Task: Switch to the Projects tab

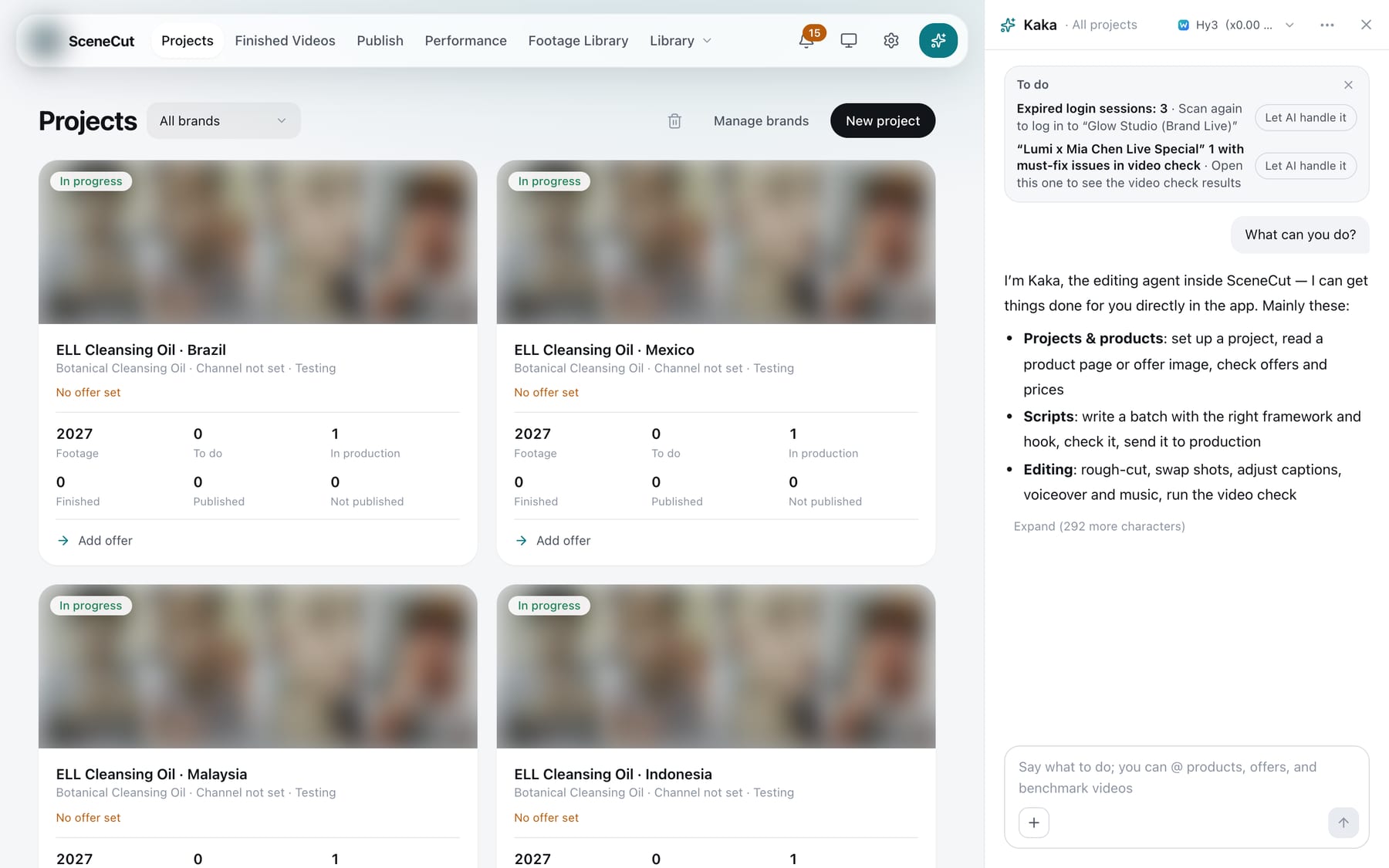Action: 188,40
